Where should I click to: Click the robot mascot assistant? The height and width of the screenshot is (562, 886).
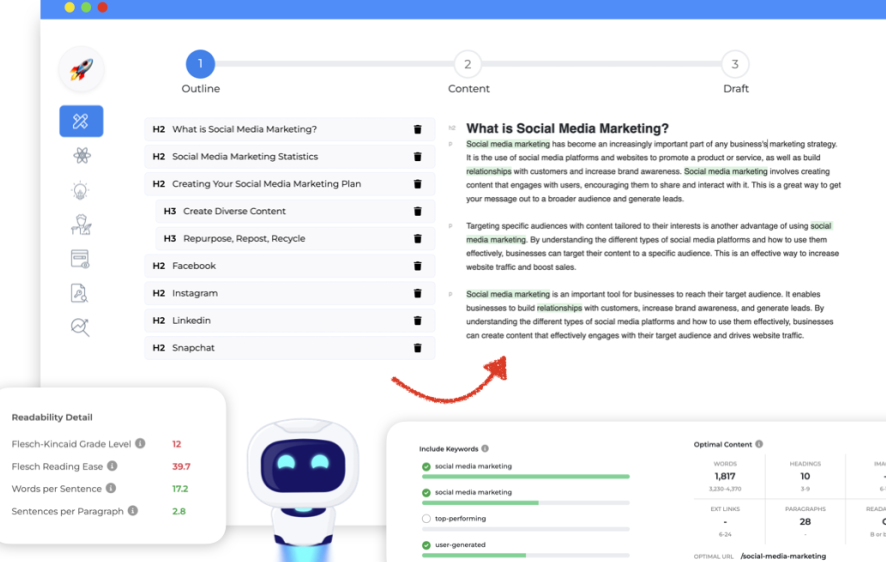click(303, 489)
